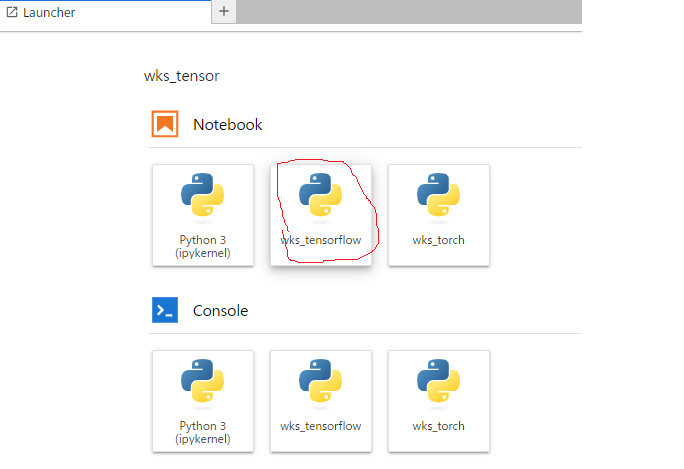The width and height of the screenshot is (684, 469).
Task: Open a wks_tensorflow console via its label
Action: click(x=321, y=426)
